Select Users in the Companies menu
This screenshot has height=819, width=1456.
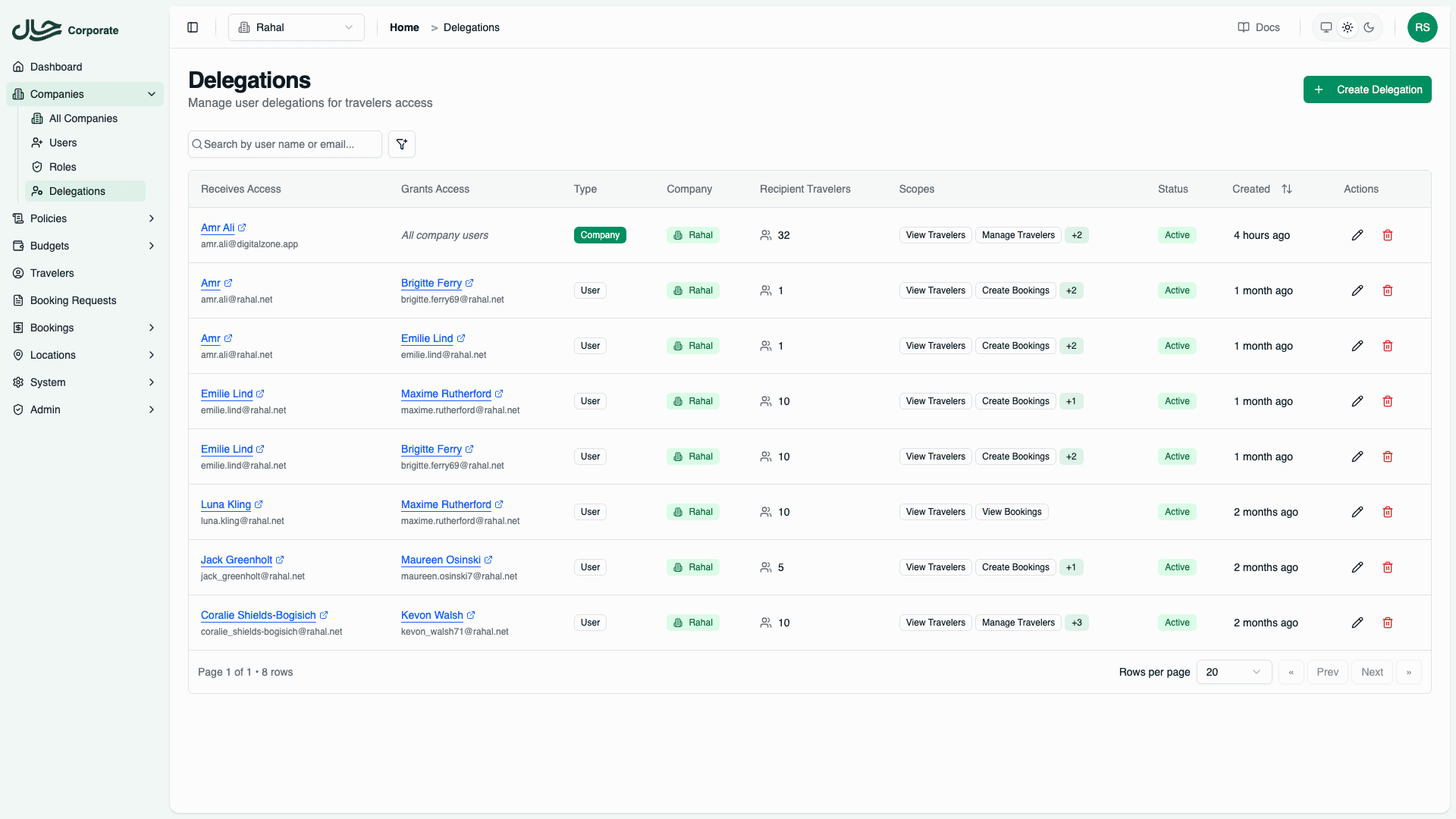[63, 143]
